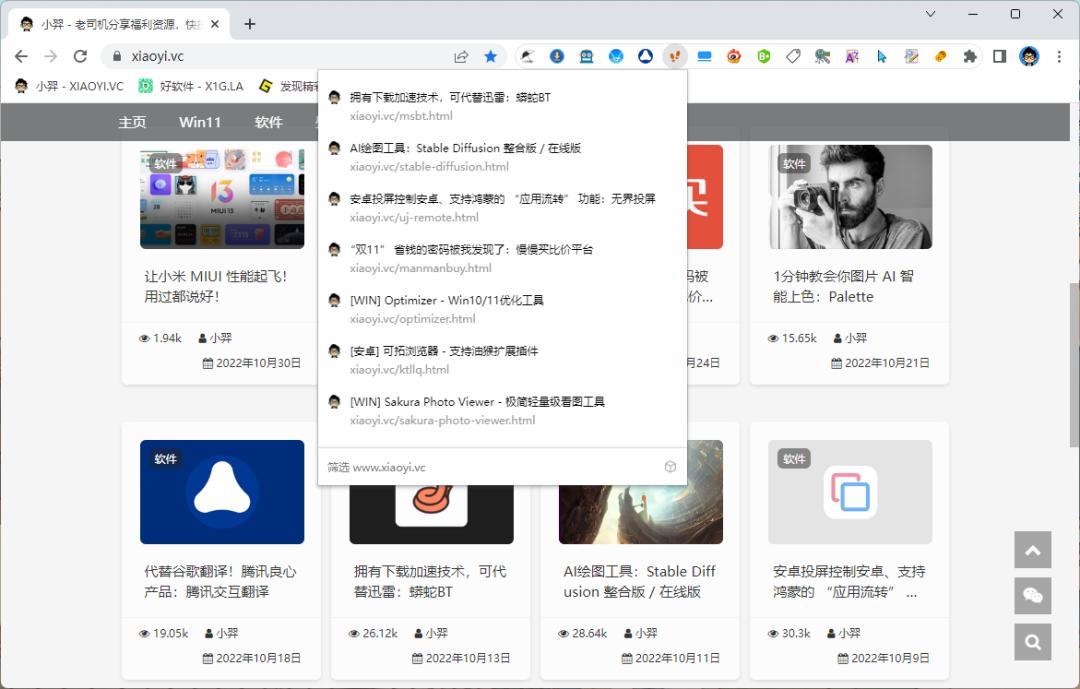The height and width of the screenshot is (689, 1080).
Task: Open the green Bitwarden-style extension icon
Action: point(763,56)
